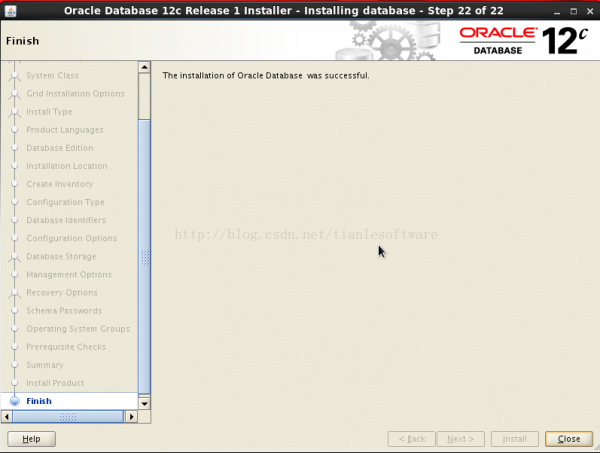Select the Summary step

[45, 365]
